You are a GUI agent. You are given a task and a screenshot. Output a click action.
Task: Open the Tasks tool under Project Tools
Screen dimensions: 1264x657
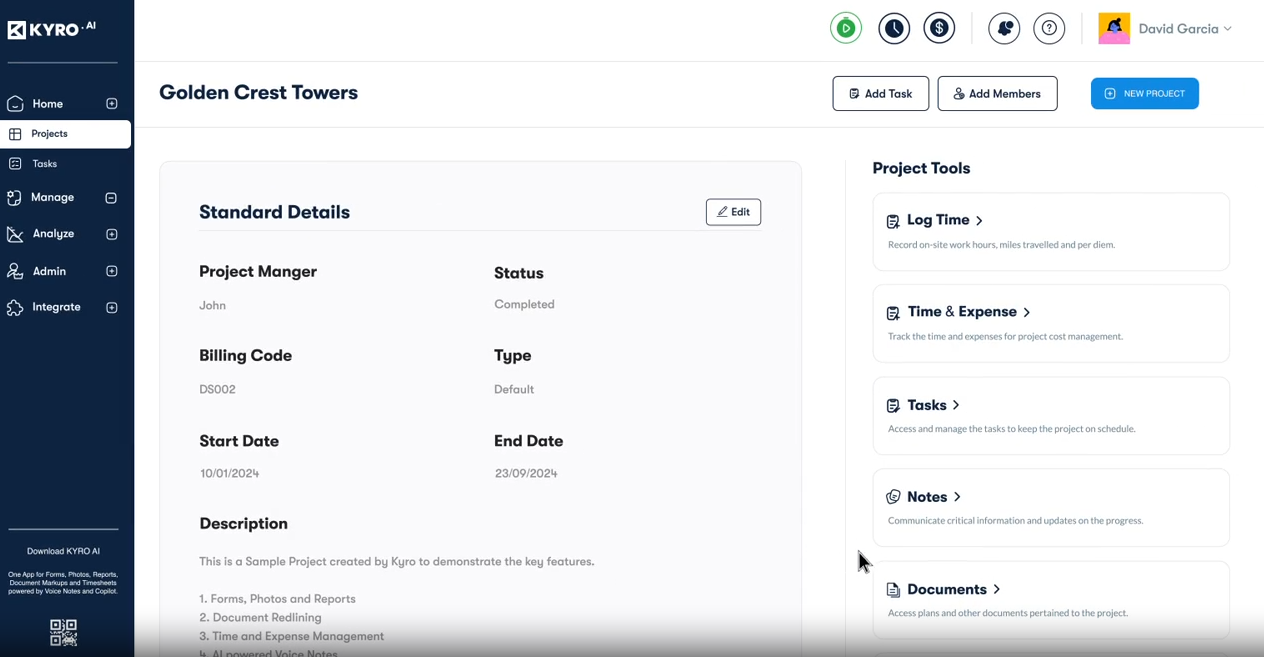pyautogui.click(x=927, y=405)
